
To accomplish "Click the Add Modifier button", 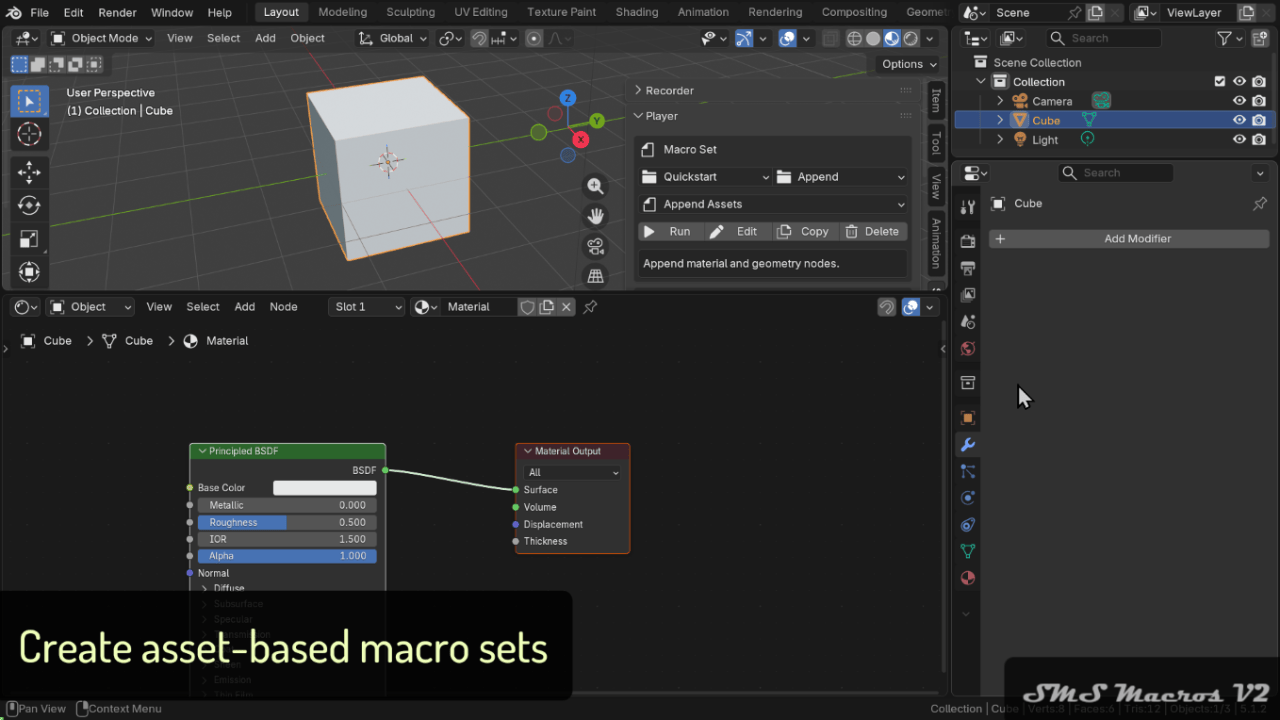I will 1129,239.
